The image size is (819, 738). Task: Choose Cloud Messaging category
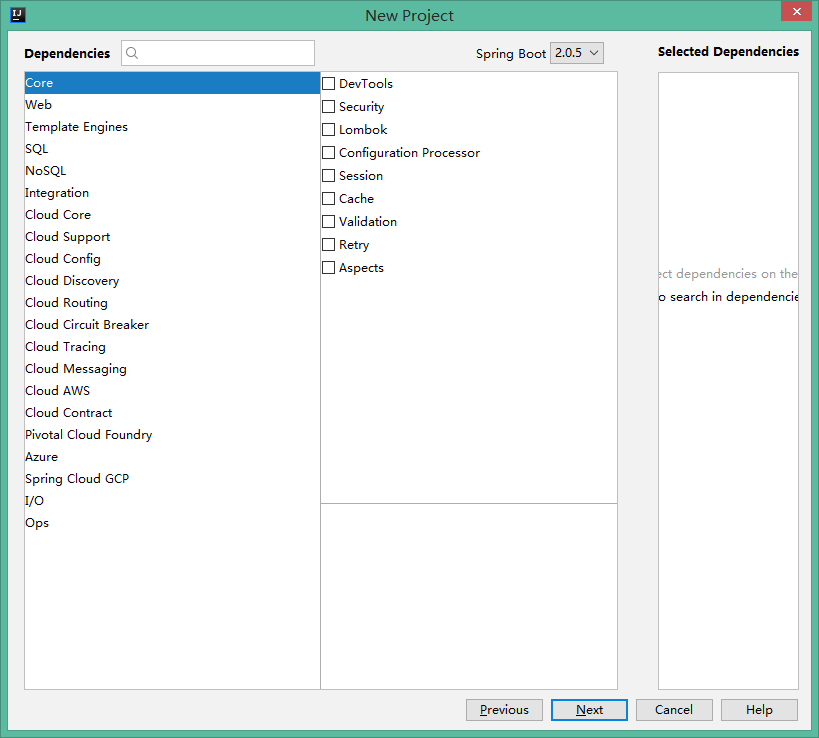pyautogui.click(x=172, y=369)
